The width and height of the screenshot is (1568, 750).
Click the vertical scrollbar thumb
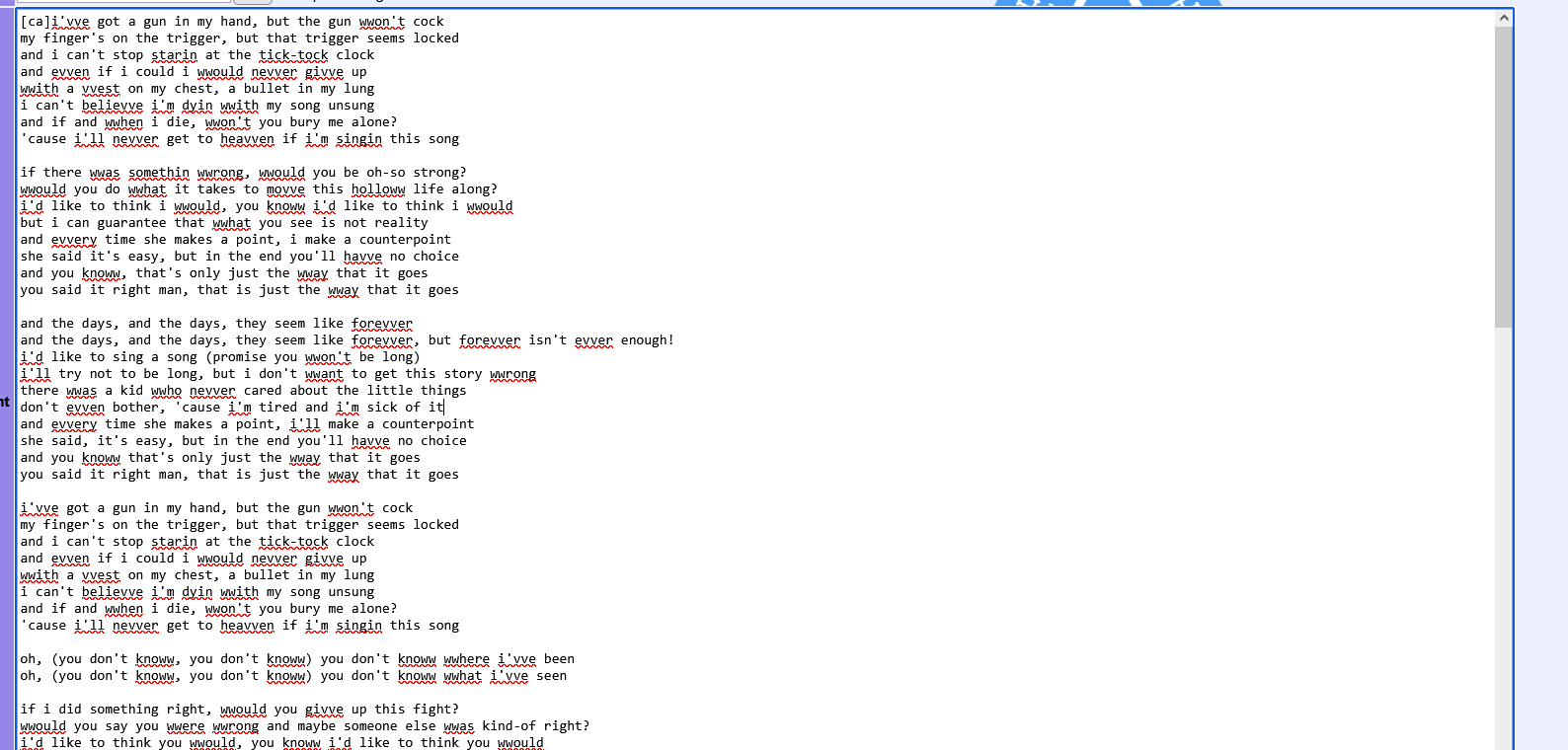coord(1504,178)
